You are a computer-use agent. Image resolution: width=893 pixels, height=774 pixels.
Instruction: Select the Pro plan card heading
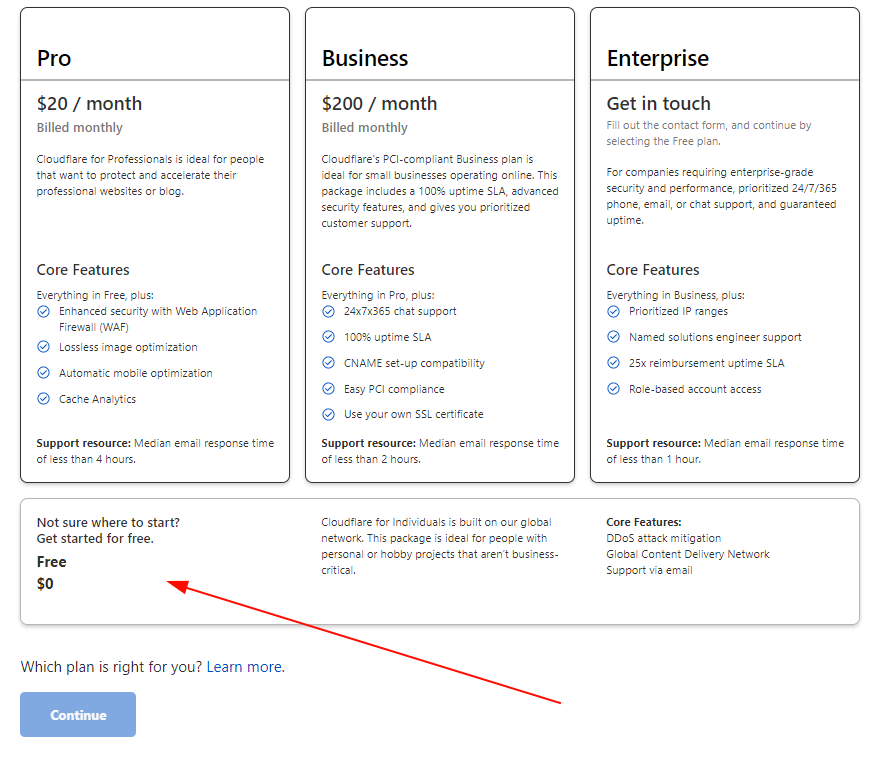54,58
